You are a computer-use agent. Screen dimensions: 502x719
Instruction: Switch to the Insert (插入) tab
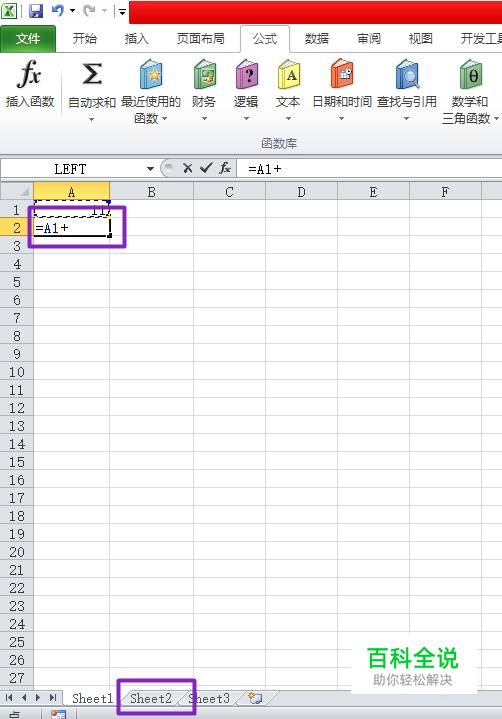[x=137, y=39]
